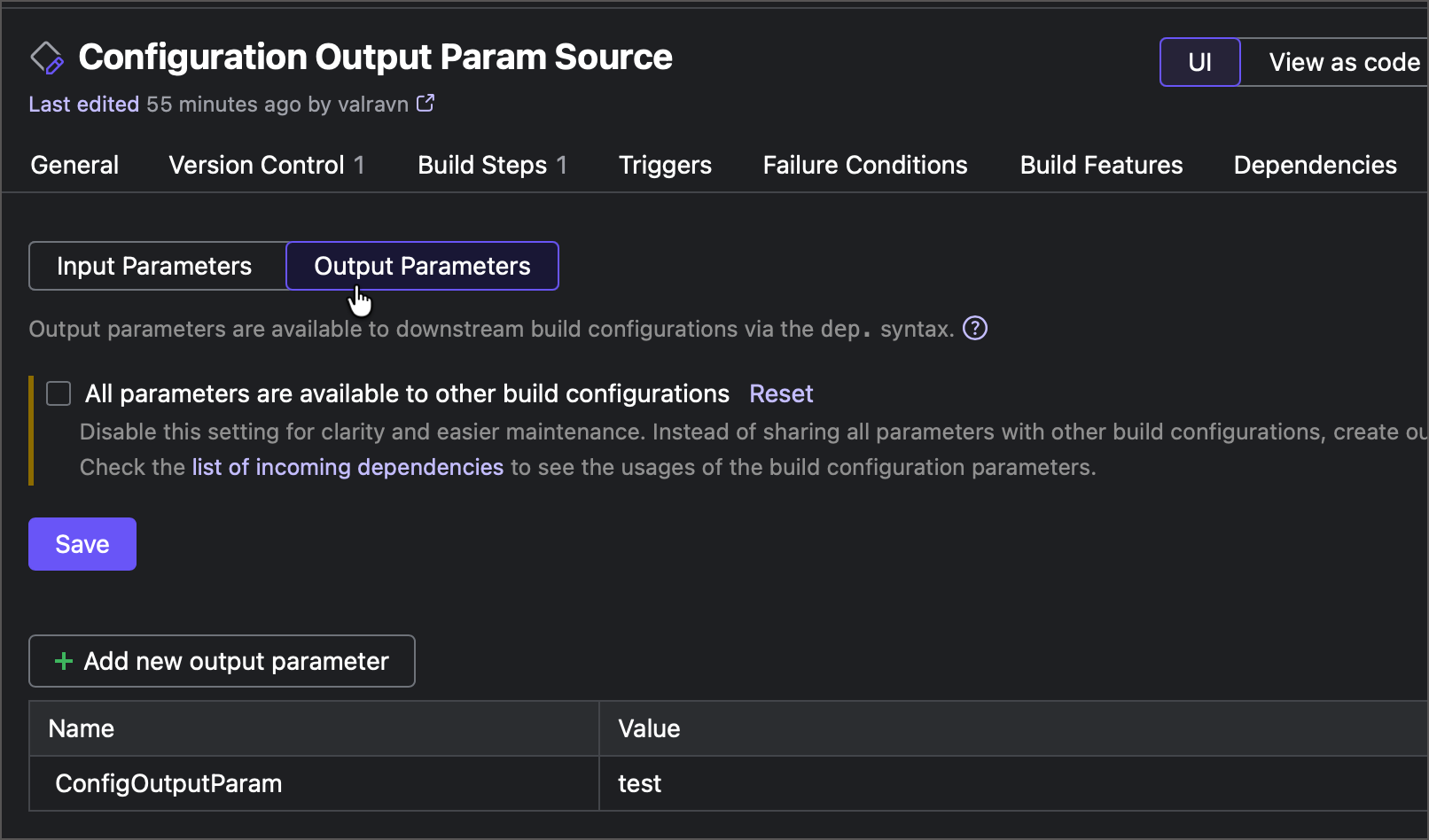Open the Build Features tab
This screenshot has height=840, width=1429.
pyautogui.click(x=1101, y=165)
